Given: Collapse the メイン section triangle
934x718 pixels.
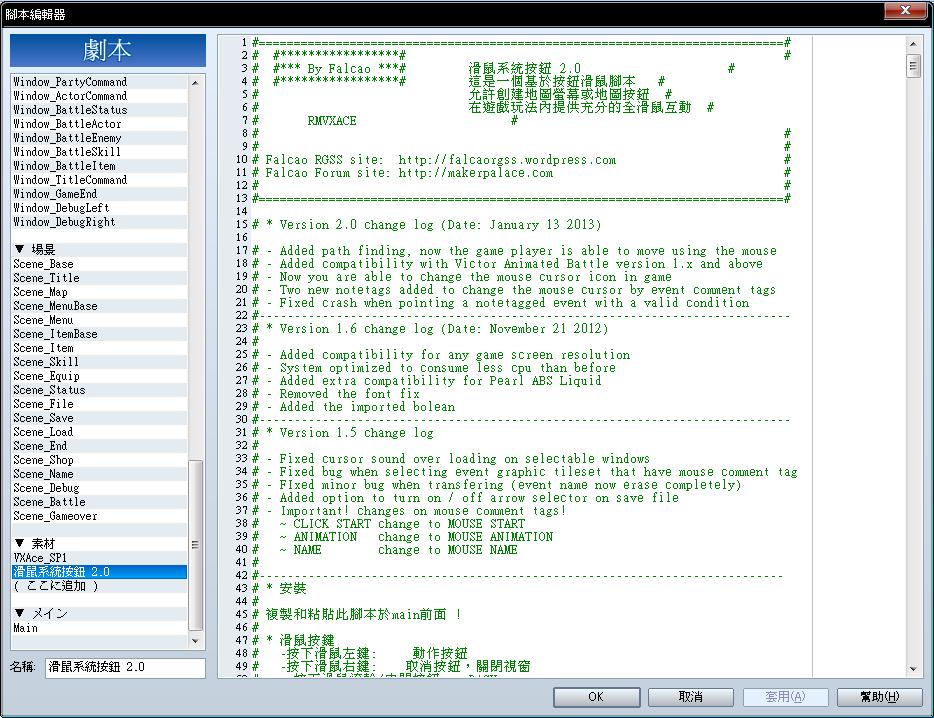Looking at the screenshot, I should [20, 613].
